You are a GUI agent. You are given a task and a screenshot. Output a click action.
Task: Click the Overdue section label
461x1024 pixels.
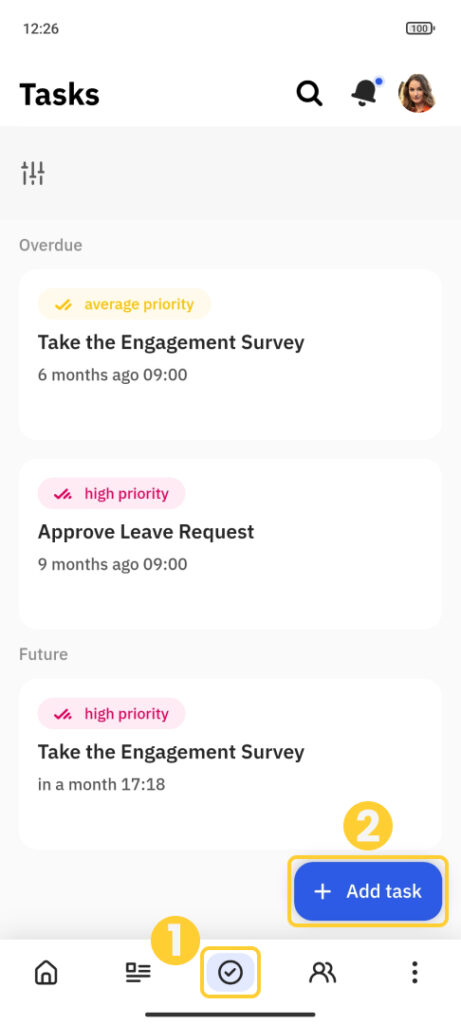coord(51,245)
